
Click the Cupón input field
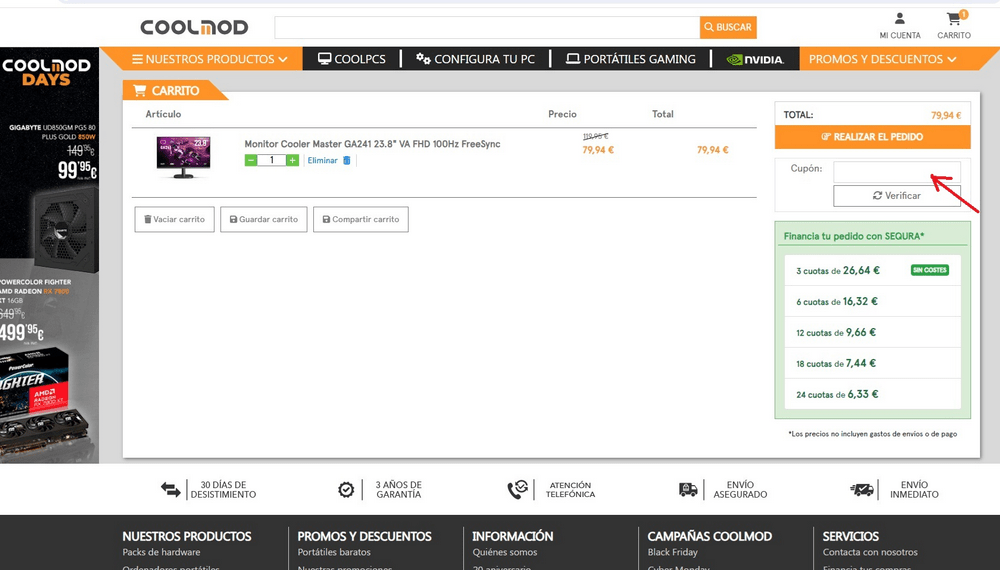tap(897, 171)
